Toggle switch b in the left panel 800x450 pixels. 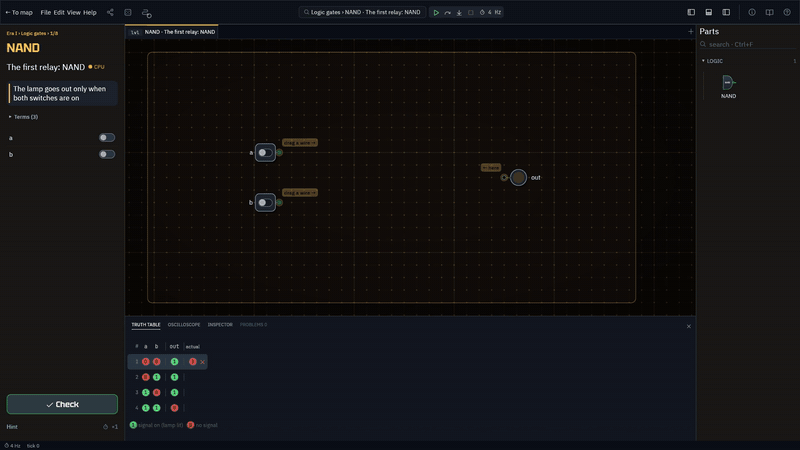tap(107, 154)
